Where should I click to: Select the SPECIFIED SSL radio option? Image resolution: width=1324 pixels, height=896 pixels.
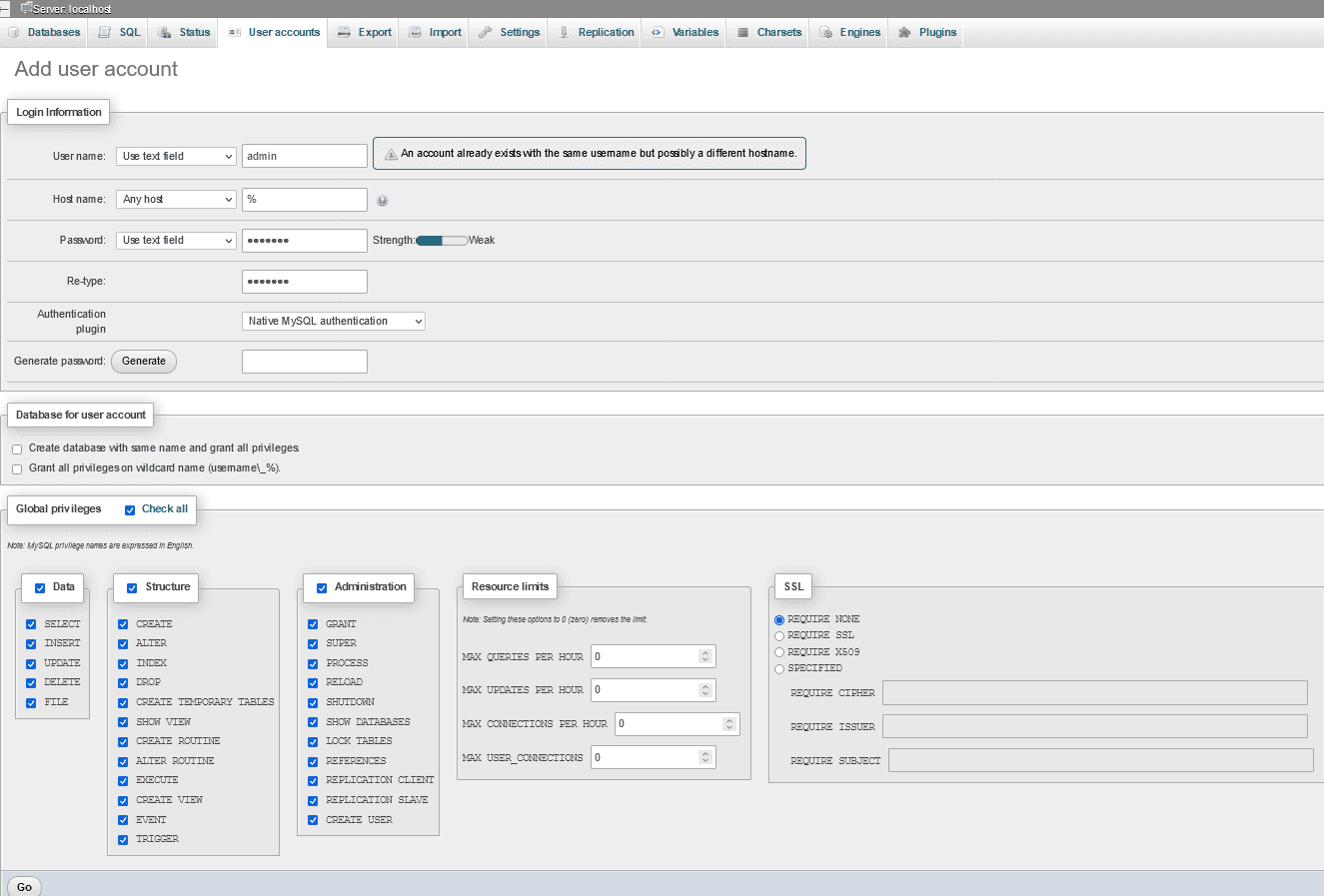(x=779, y=669)
